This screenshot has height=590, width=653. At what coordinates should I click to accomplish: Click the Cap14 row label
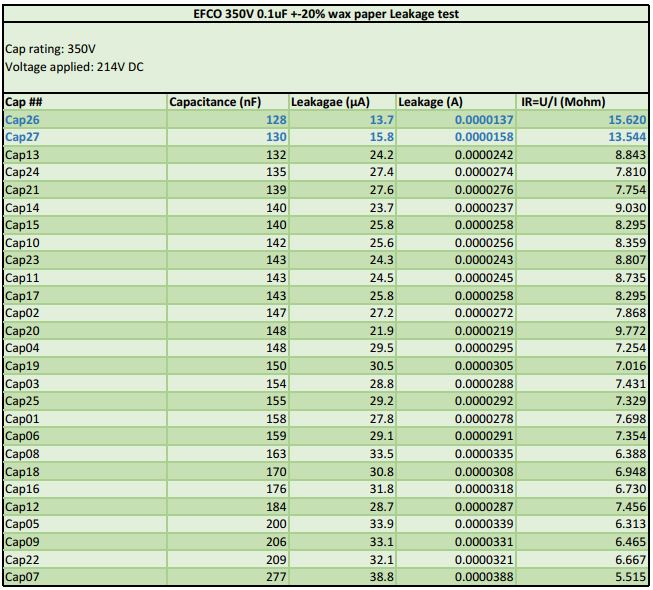tap(22, 208)
